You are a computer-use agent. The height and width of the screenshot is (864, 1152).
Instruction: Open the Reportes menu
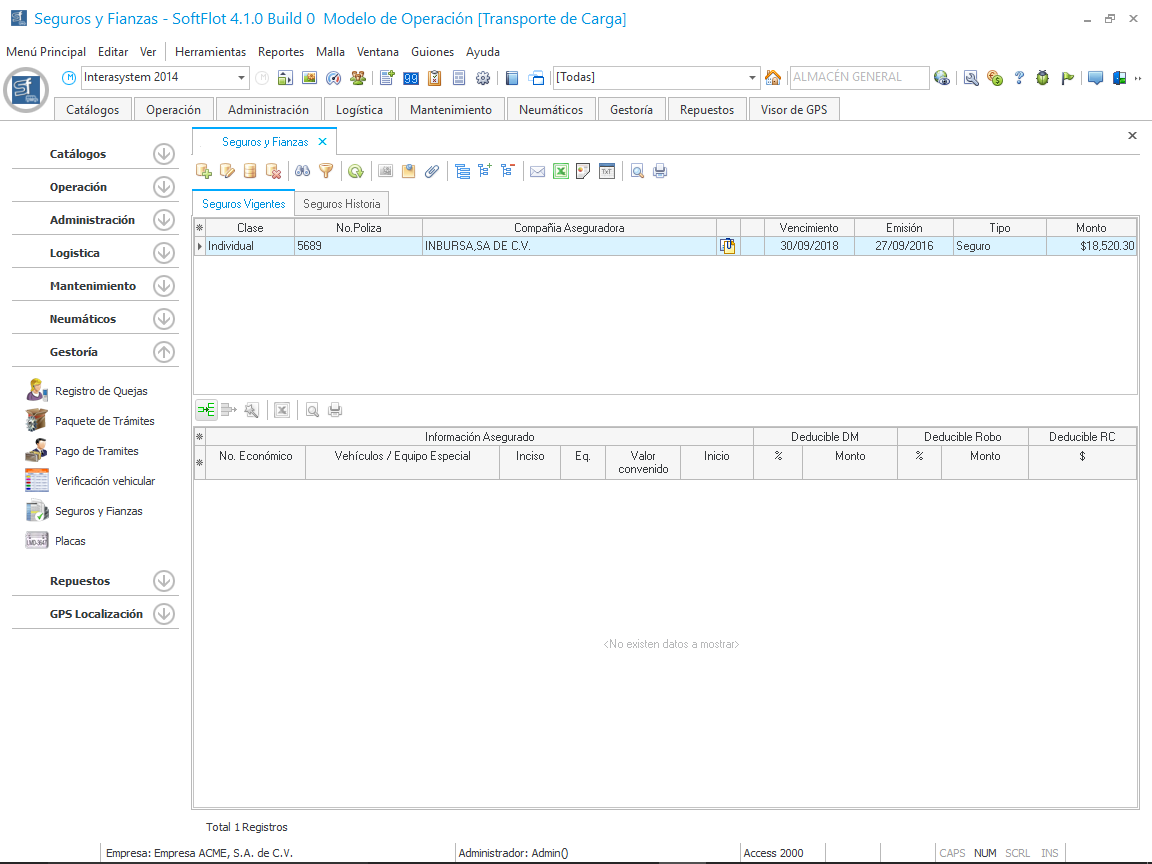click(280, 52)
